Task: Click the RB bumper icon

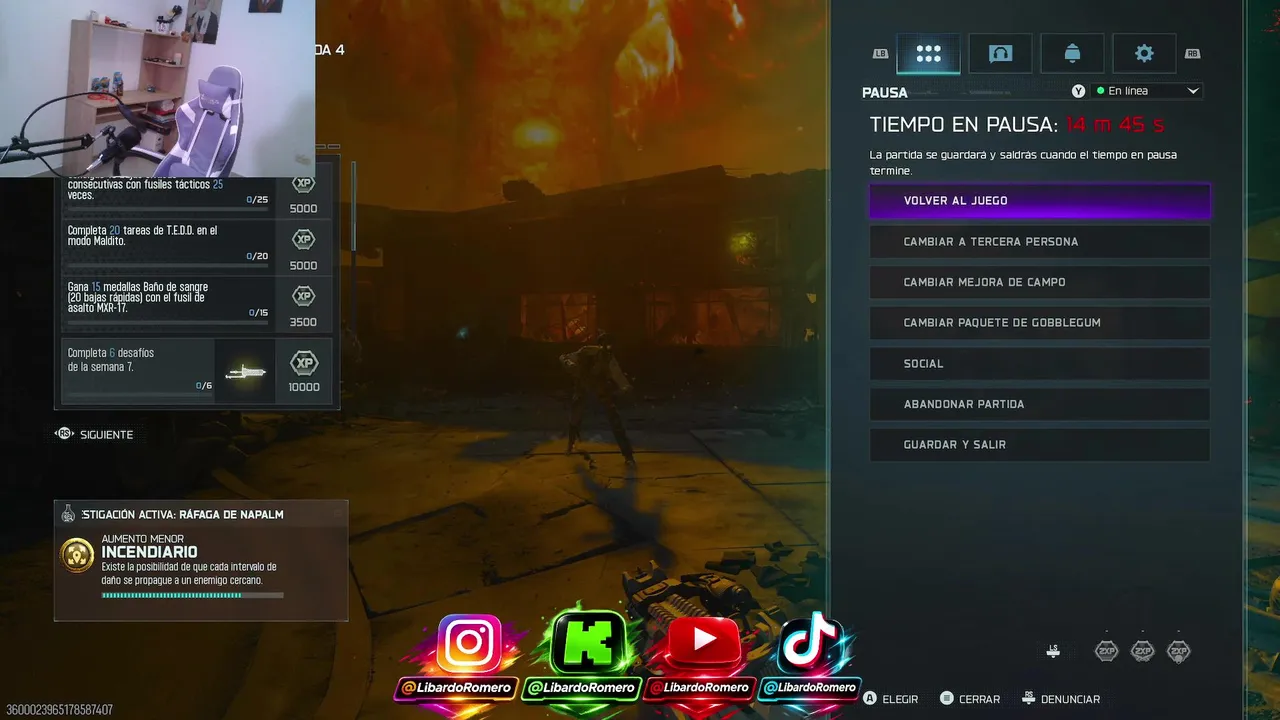Action: (1192, 54)
